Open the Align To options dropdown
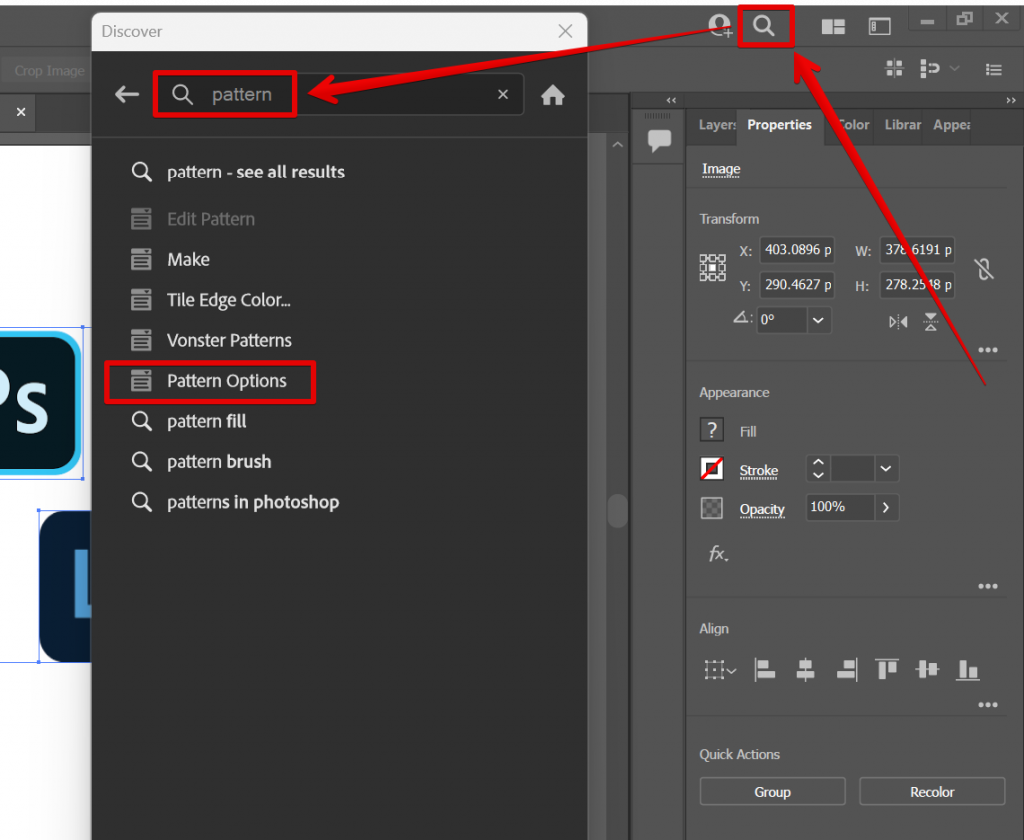Screen dimensions: 1024x840 pos(722,670)
